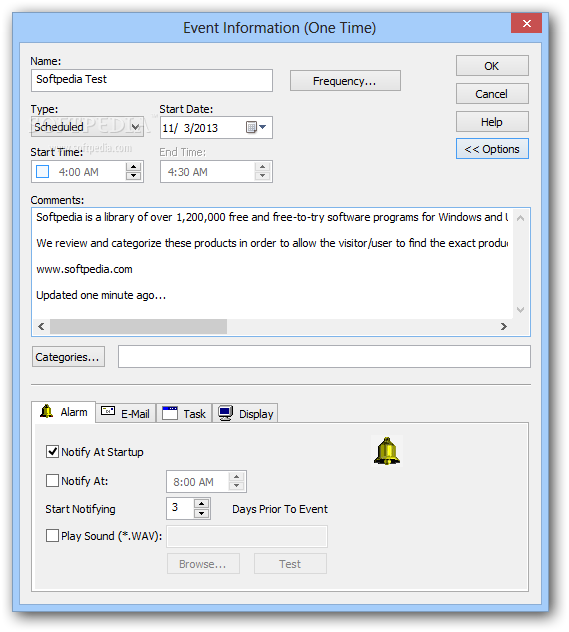This screenshot has height=632, width=569.
Task: Open the Frequency... settings
Action: 345,81
